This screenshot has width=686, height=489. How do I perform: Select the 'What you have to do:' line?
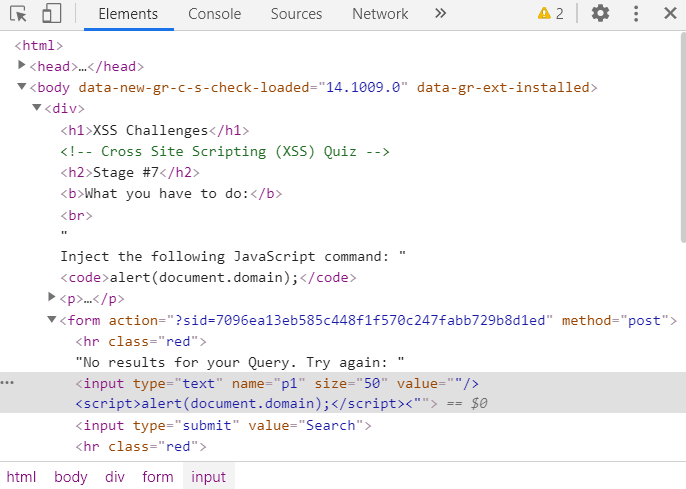click(171, 193)
